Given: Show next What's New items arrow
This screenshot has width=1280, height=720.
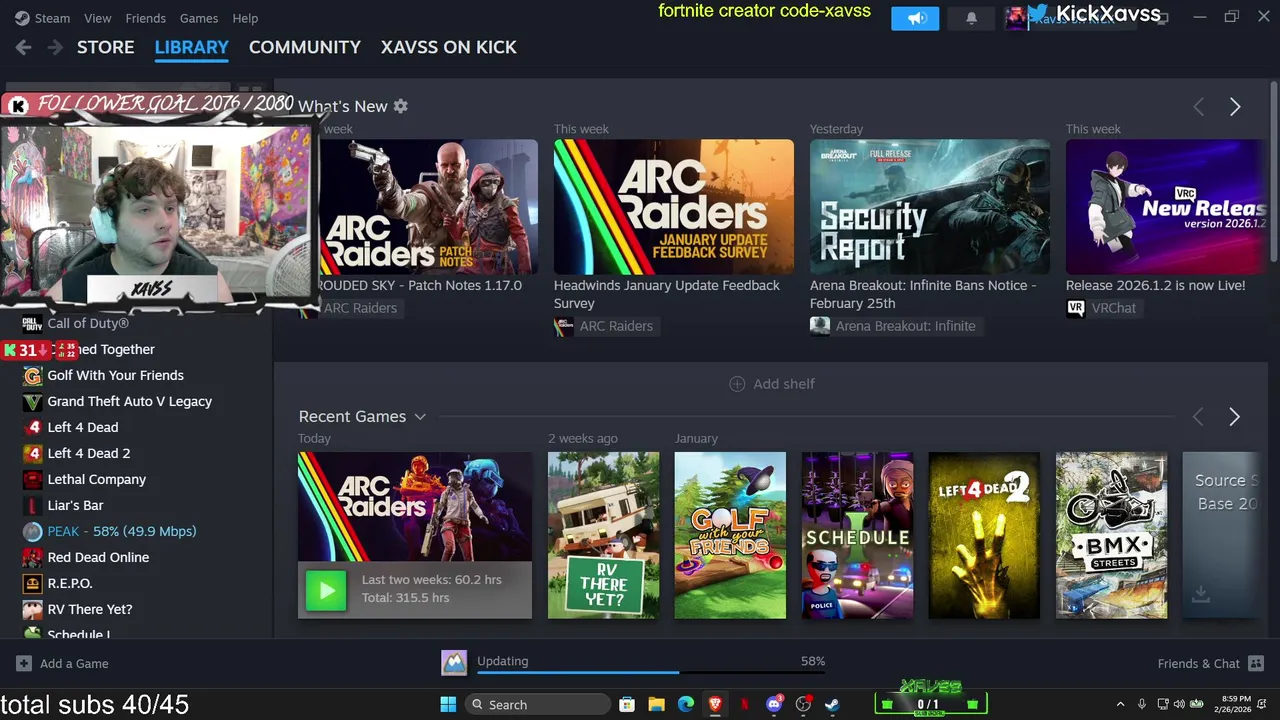Looking at the screenshot, I should pos(1235,107).
